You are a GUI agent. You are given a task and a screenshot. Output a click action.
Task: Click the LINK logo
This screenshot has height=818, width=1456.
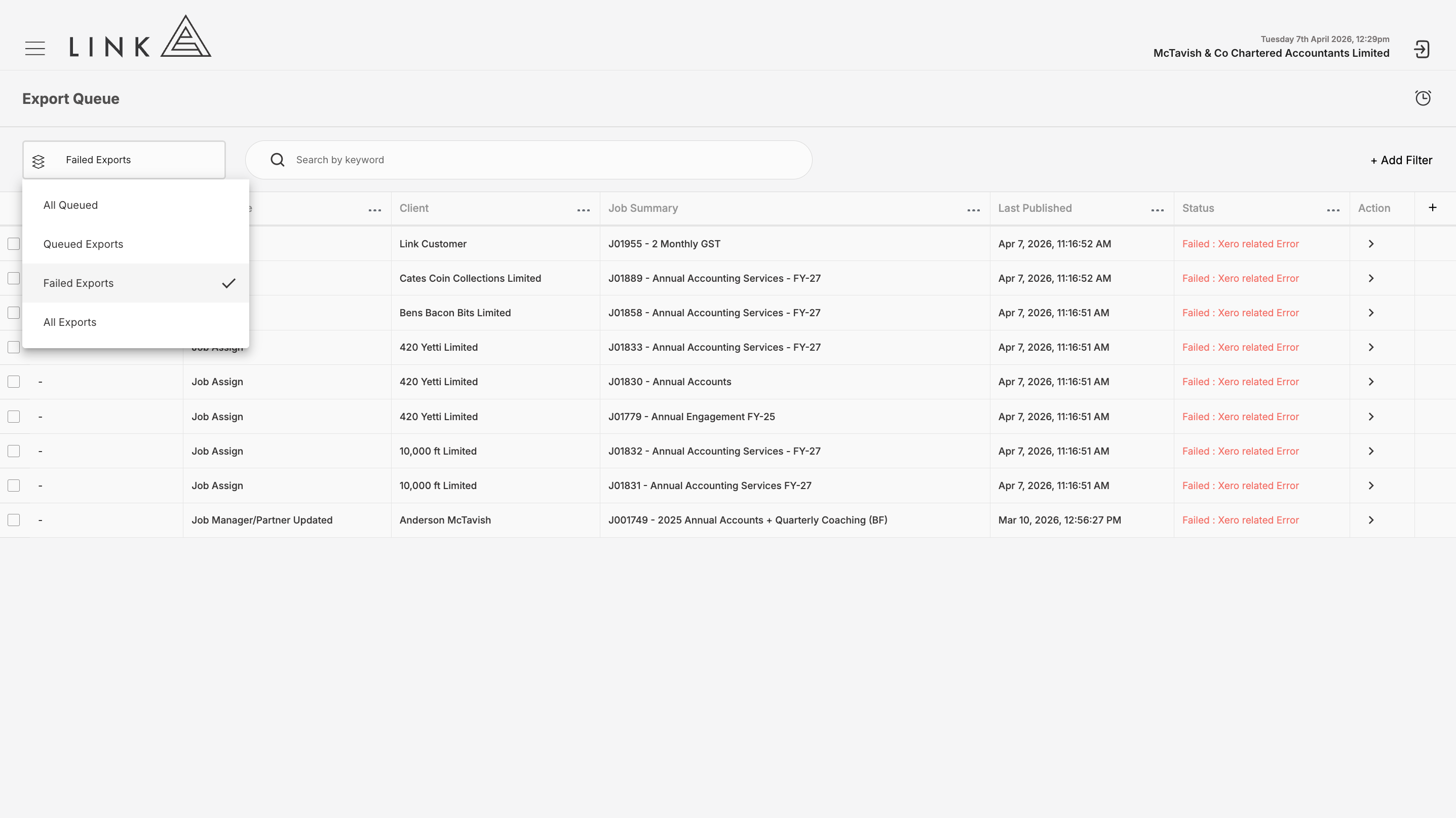tap(140, 36)
